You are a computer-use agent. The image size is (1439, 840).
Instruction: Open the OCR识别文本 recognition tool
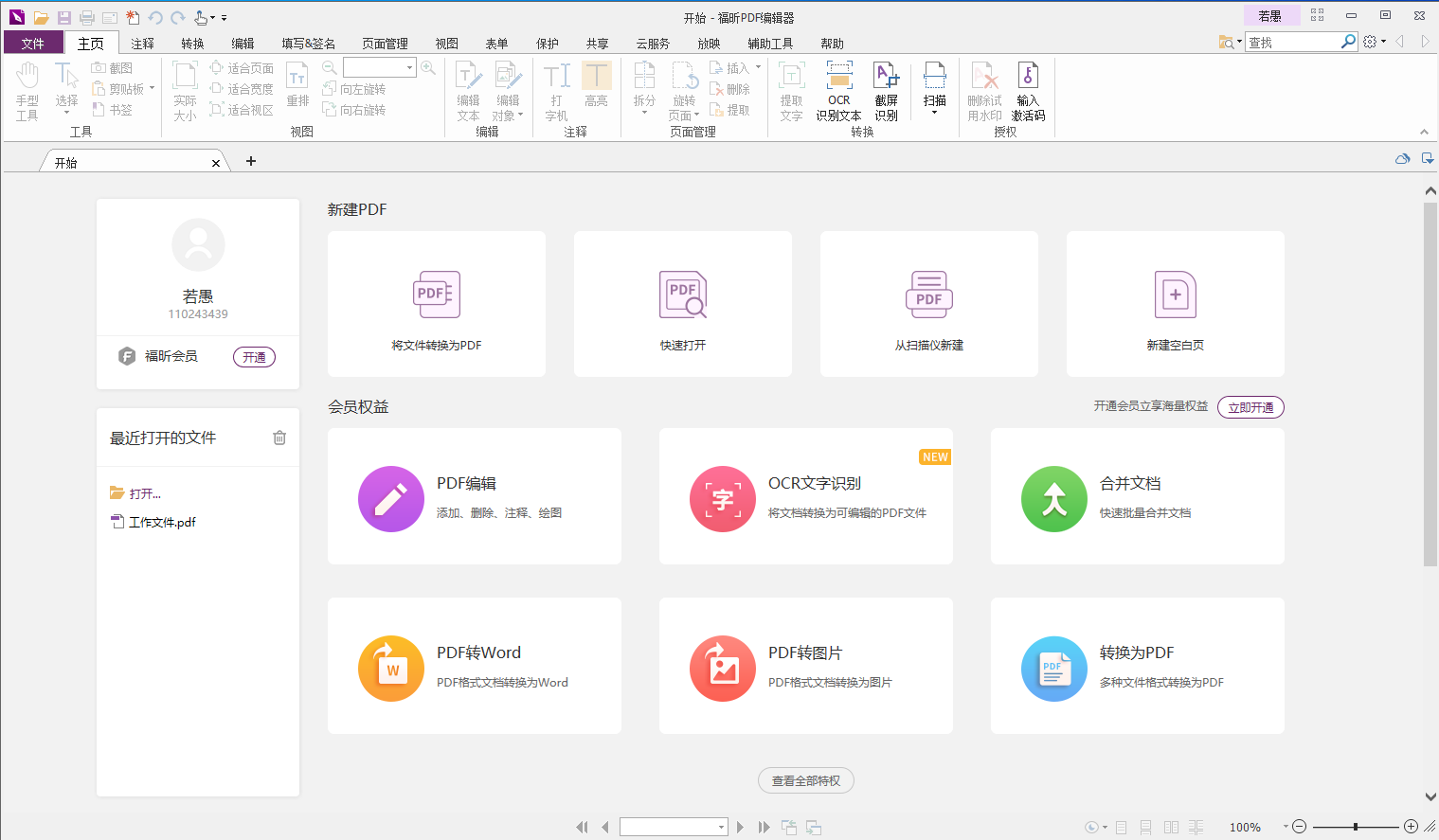point(838,91)
